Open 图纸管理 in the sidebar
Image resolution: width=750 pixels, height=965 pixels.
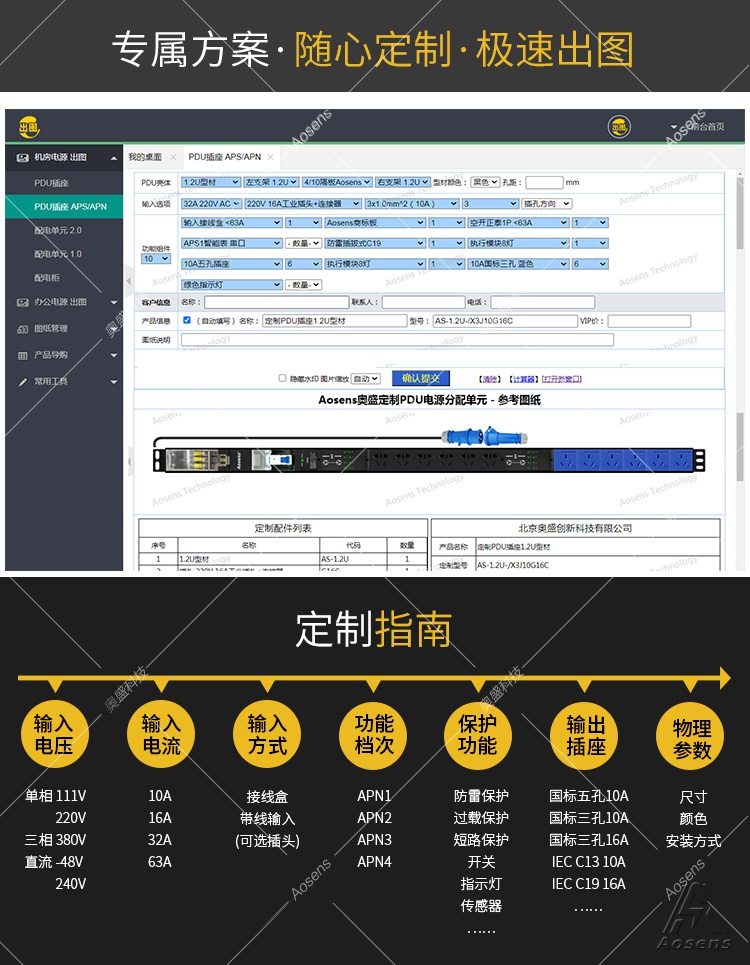64,329
